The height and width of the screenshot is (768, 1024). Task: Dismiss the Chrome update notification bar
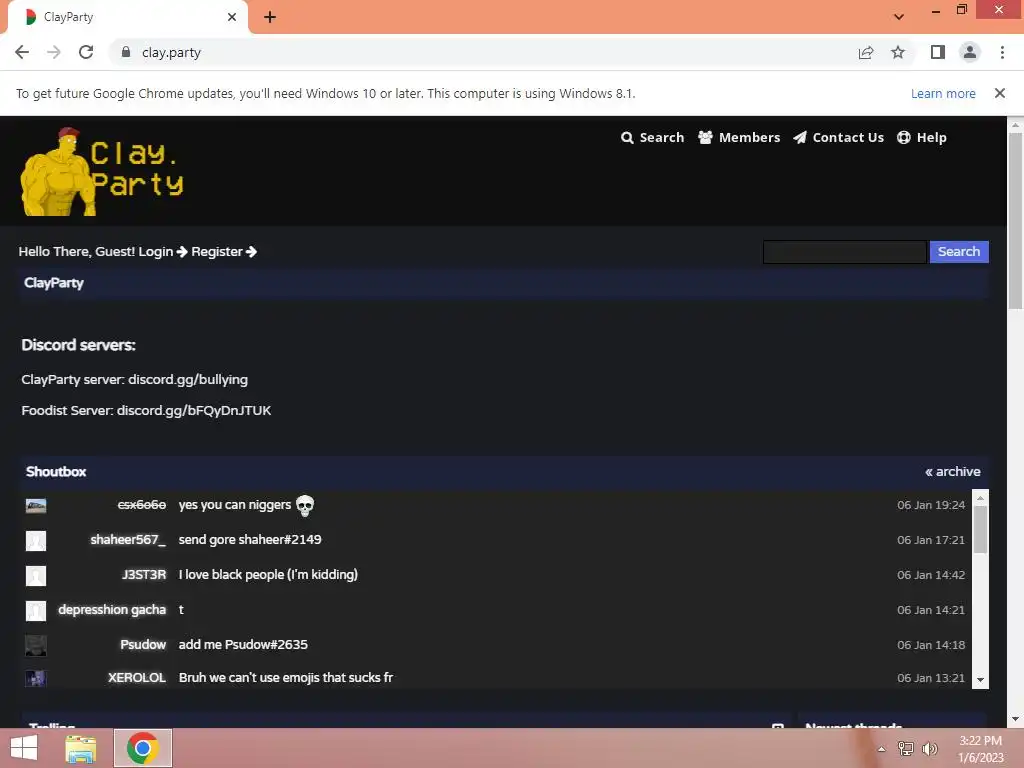pos(1000,93)
